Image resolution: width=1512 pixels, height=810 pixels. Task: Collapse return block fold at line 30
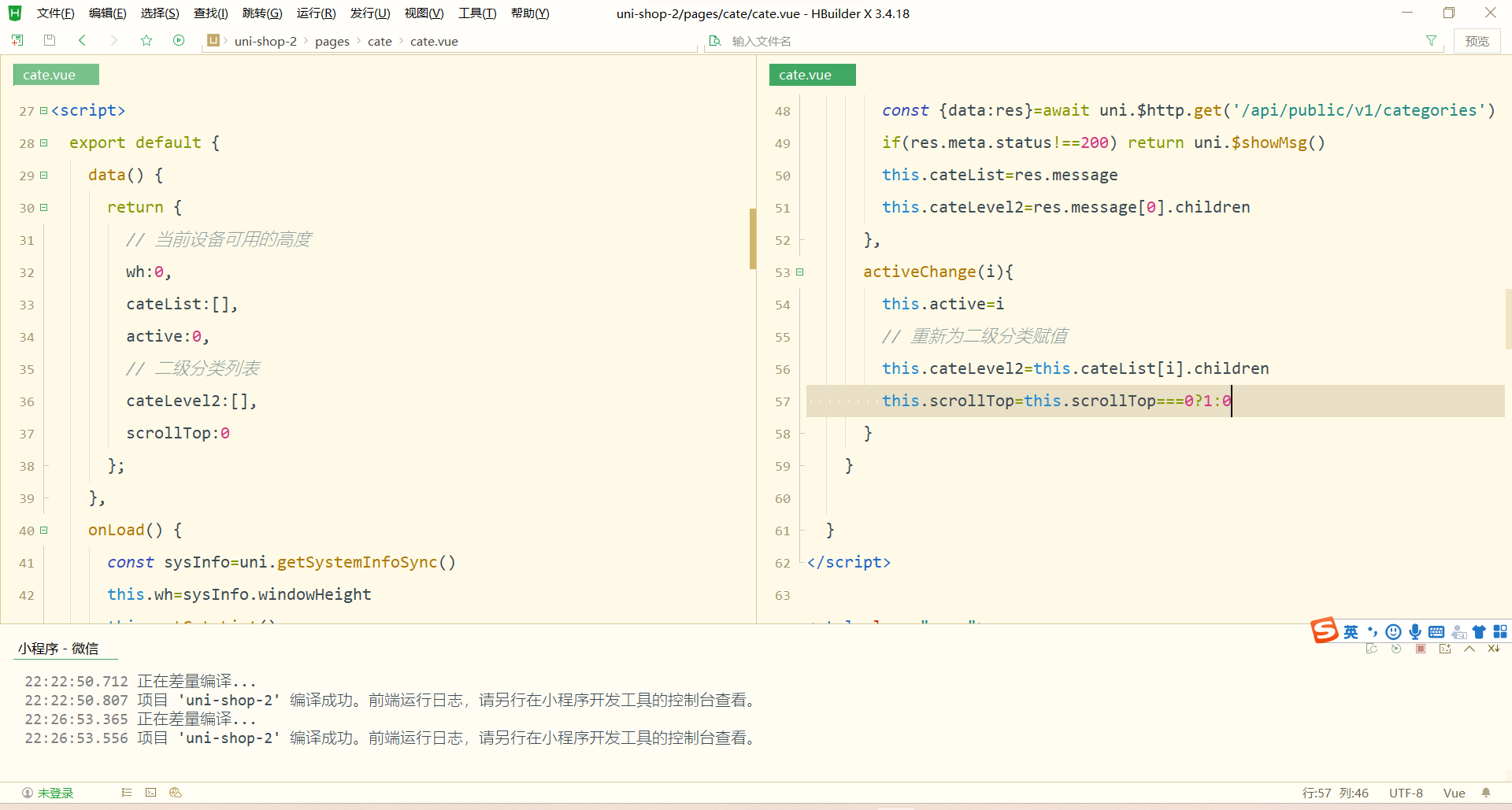click(x=43, y=208)
